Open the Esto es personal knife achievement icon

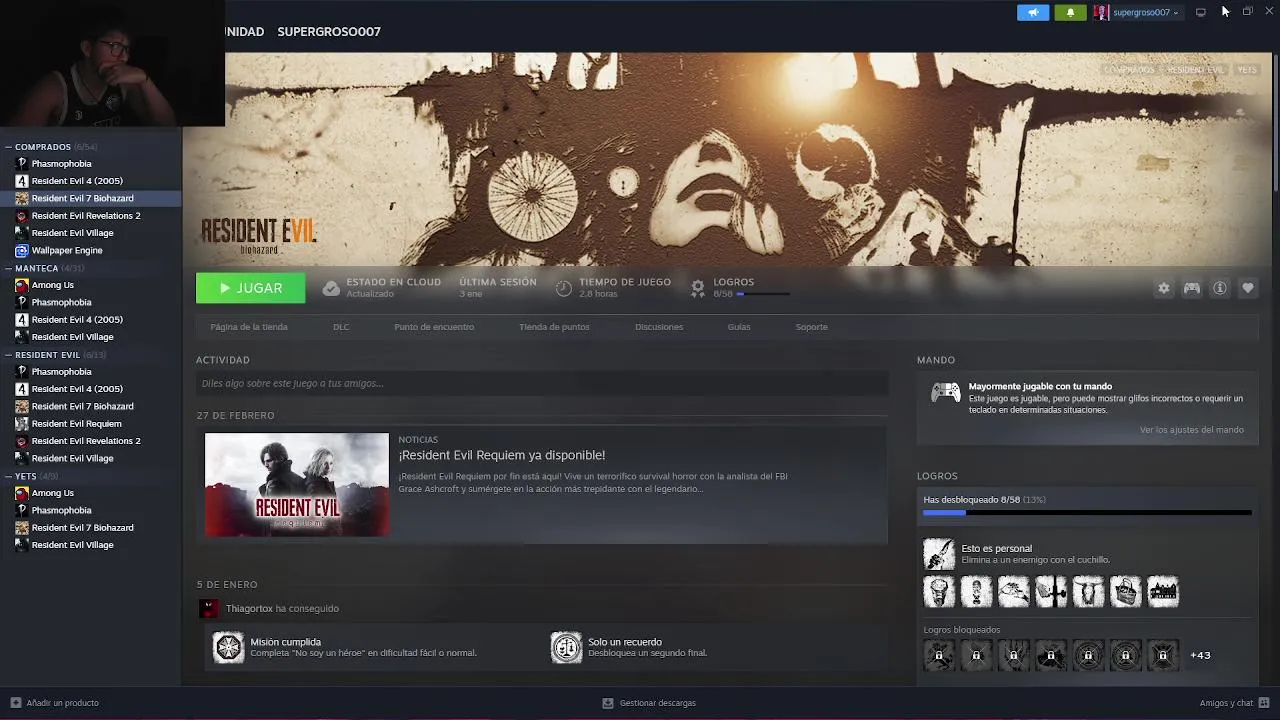coord(939,554)
